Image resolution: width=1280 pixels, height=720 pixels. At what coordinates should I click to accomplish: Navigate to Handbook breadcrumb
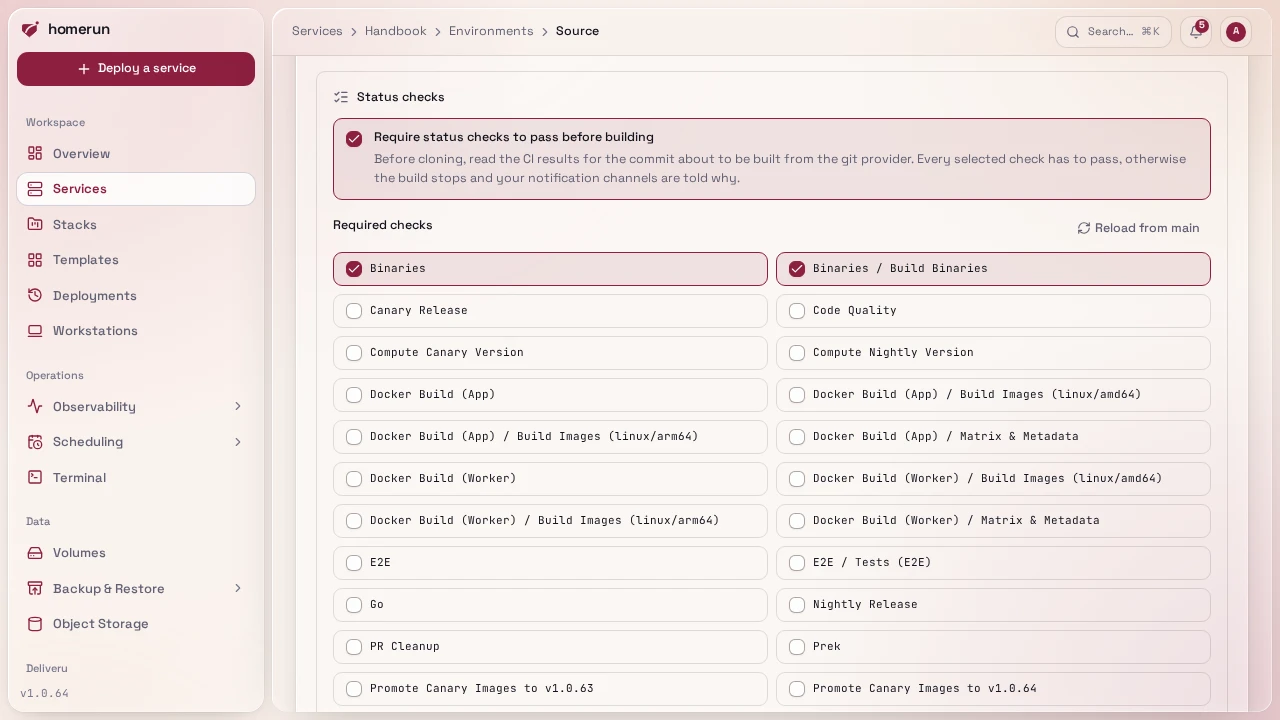(395, 31)
